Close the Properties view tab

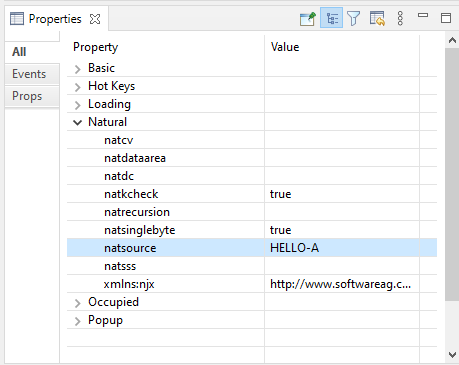95,19
